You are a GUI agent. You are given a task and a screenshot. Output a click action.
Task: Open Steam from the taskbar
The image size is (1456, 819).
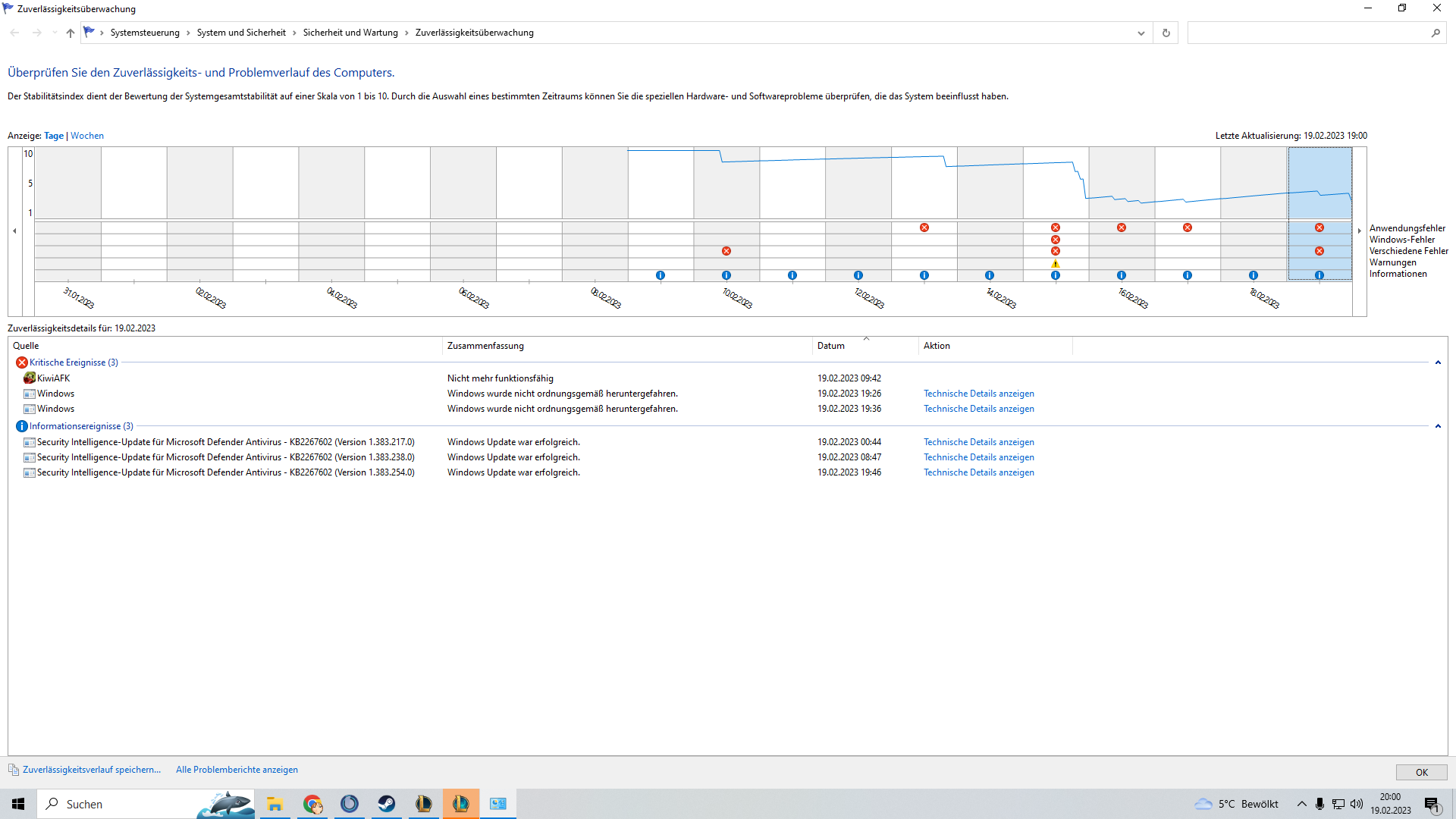387,804
